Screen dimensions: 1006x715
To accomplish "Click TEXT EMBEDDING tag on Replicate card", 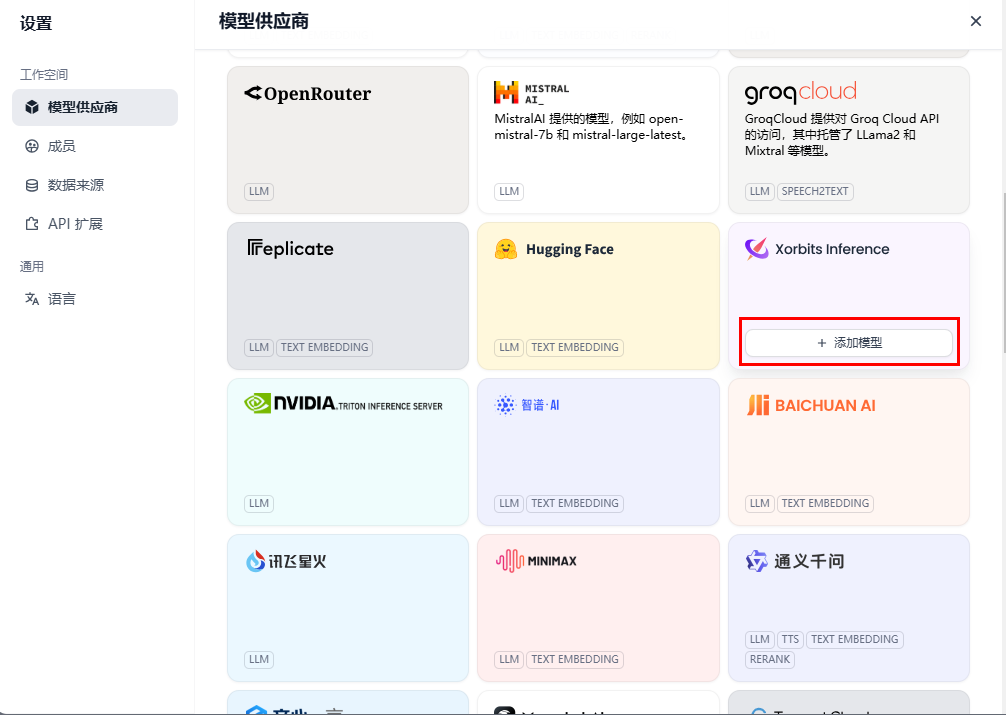I will pyautogui.click(x=325, y=347).
